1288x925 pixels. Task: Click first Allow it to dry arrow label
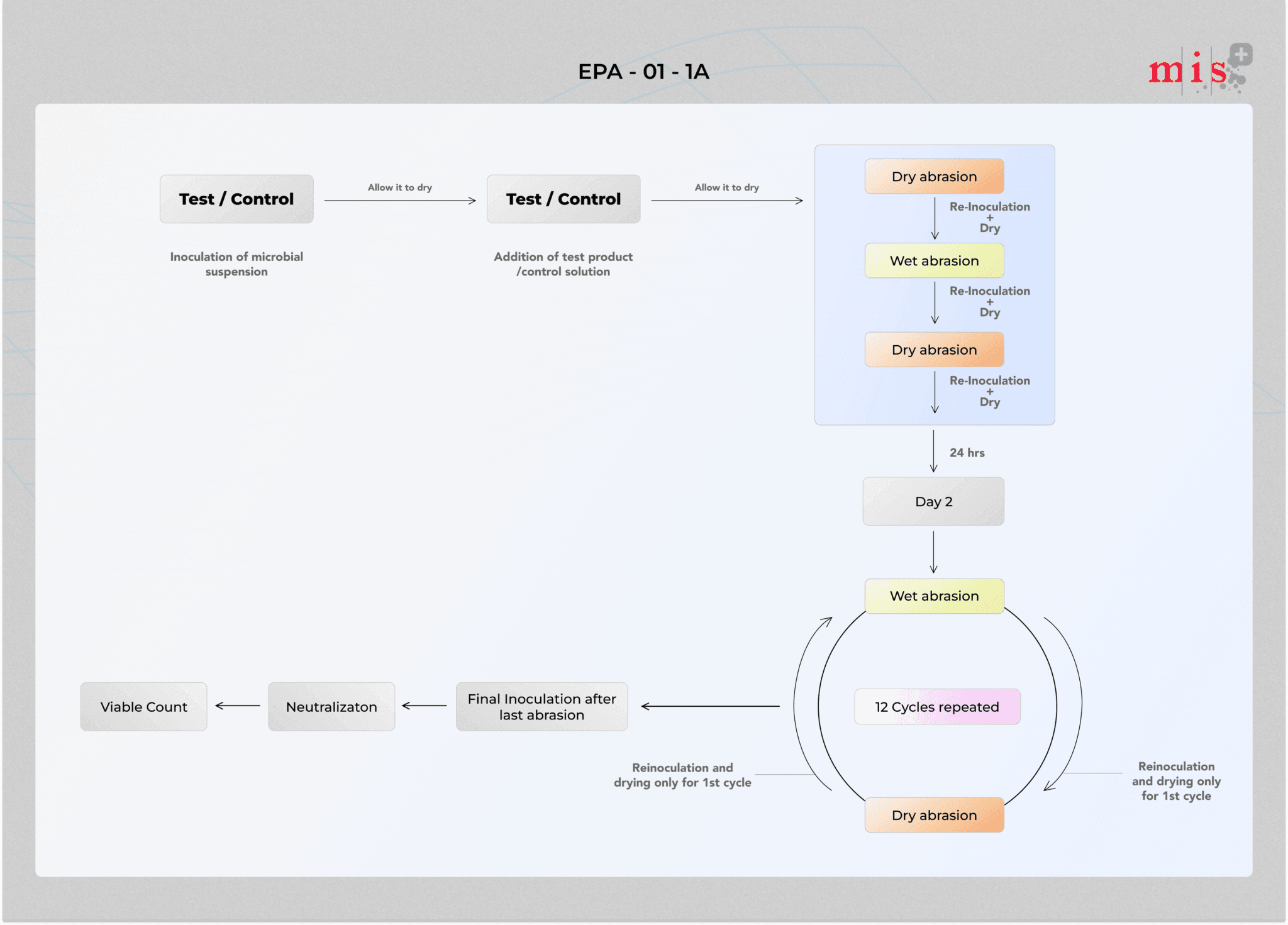(400, 187)
